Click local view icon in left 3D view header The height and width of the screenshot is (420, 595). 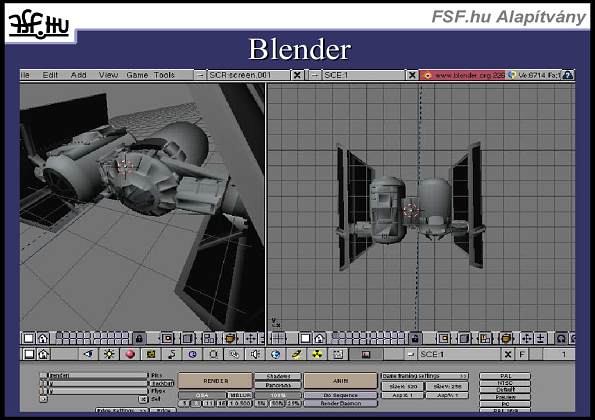167,338
